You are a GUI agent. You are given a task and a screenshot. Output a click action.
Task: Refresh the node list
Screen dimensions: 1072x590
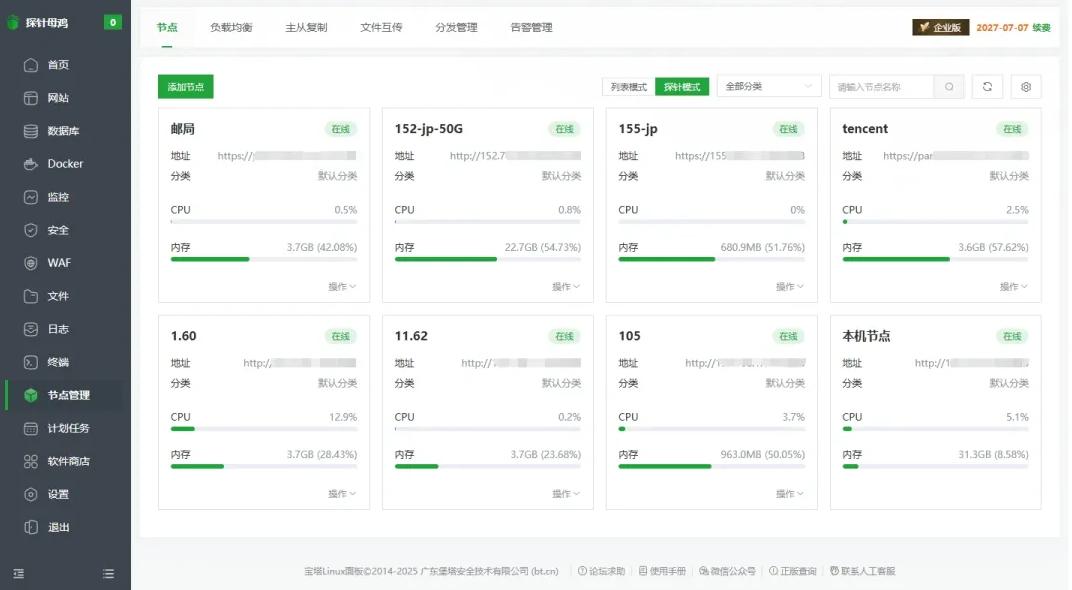pos(987,87)
